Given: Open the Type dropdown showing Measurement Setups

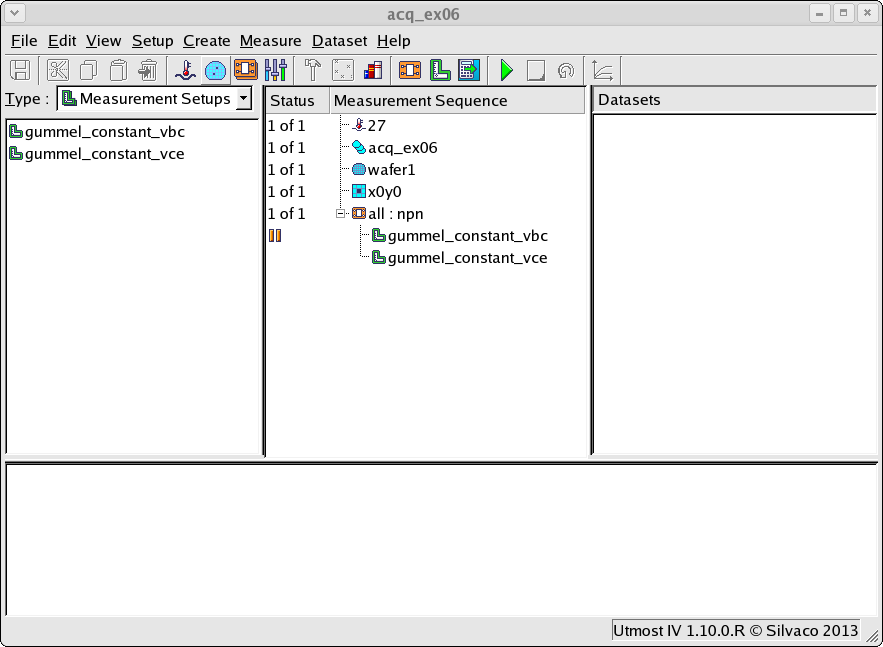Looking at the screenshot, I should (x=154, y=99).
